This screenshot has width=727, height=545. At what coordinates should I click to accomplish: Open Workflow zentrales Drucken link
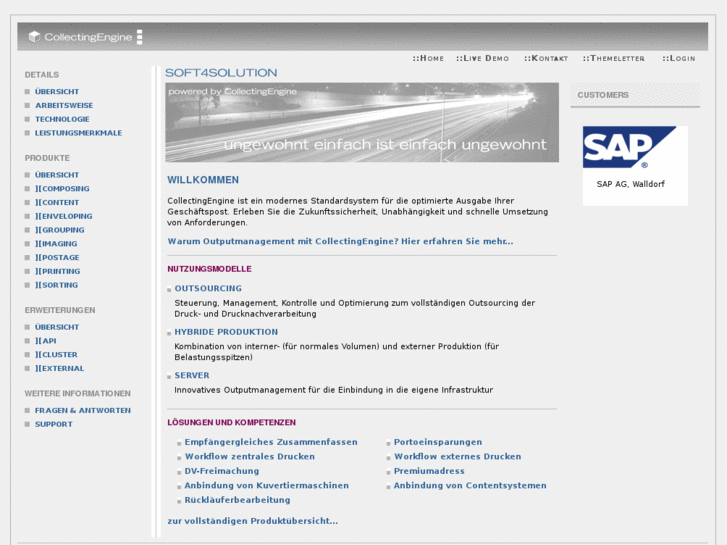click(x=250, y=456)
